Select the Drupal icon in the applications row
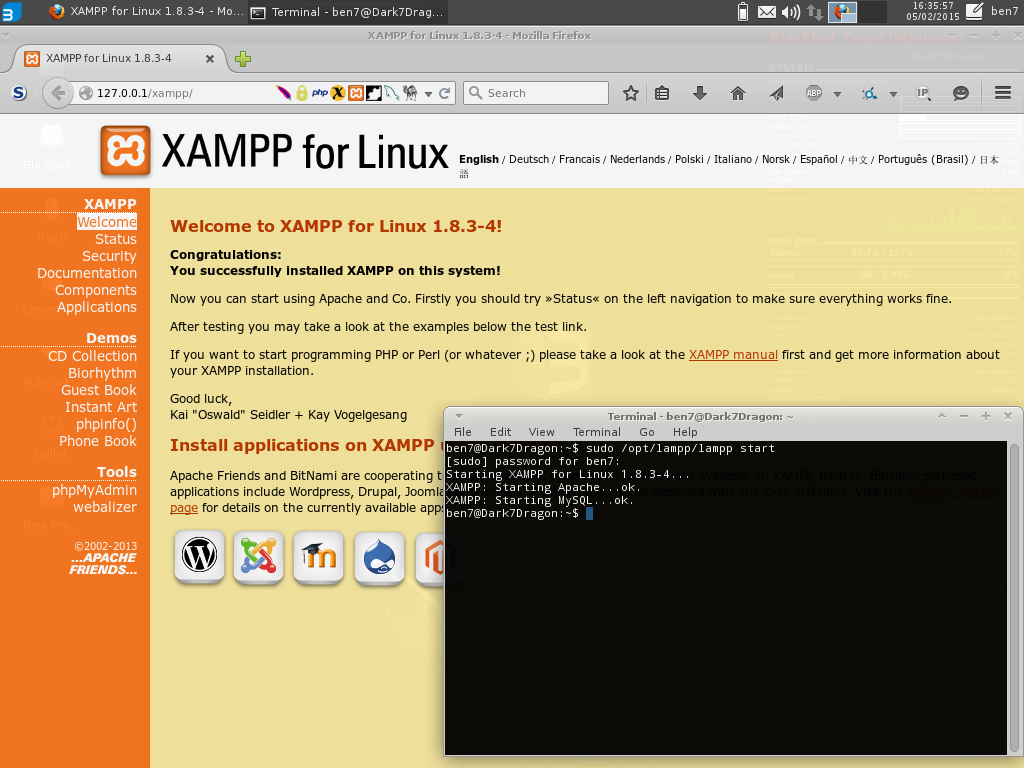 (x=379, y=557)
